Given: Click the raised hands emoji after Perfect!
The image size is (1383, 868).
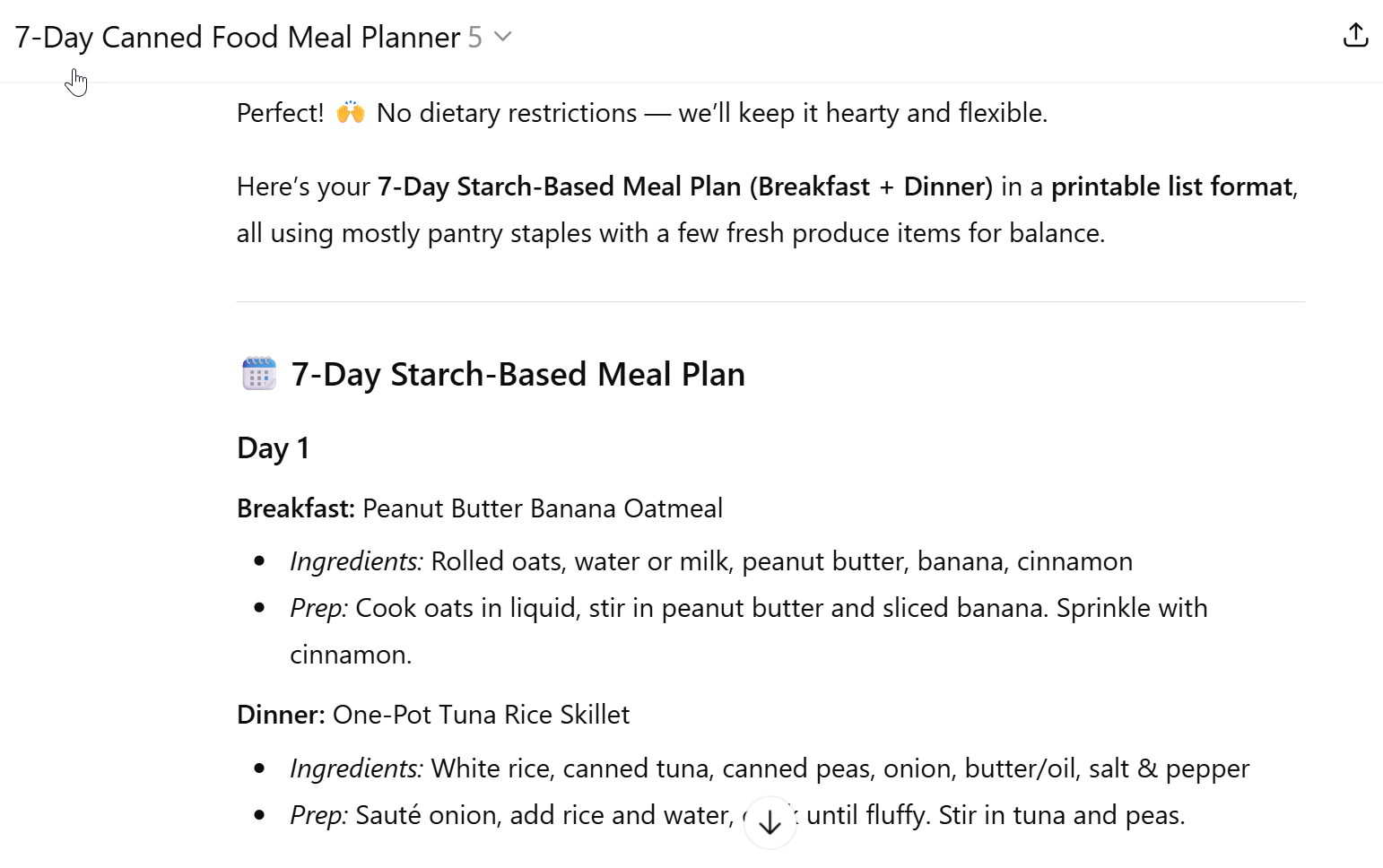Looking at the screenshot, I should (x=350, y=113).
